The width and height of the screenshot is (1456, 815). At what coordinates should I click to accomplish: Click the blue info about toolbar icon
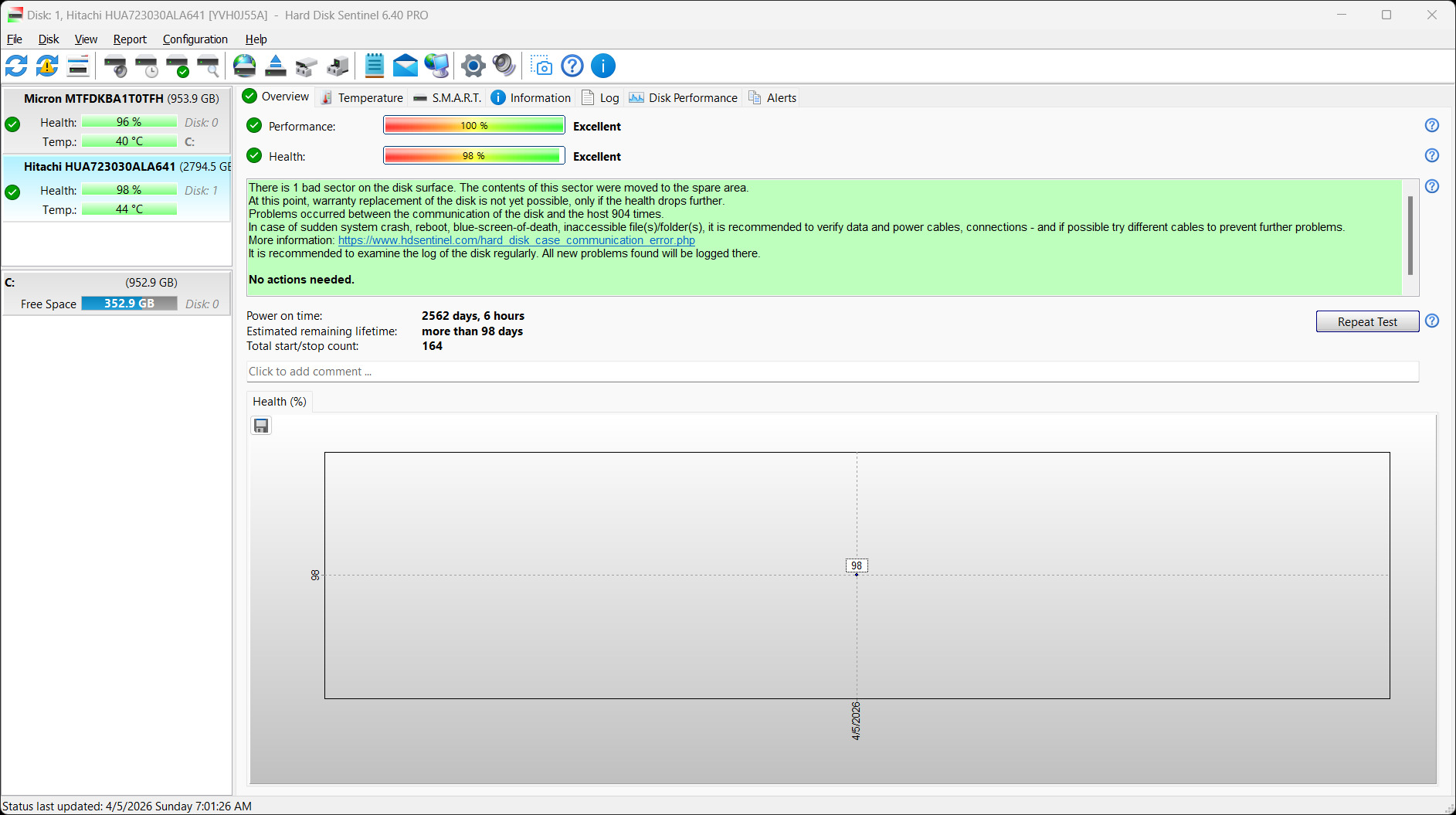pyautogui.click(x=603, y=66)
